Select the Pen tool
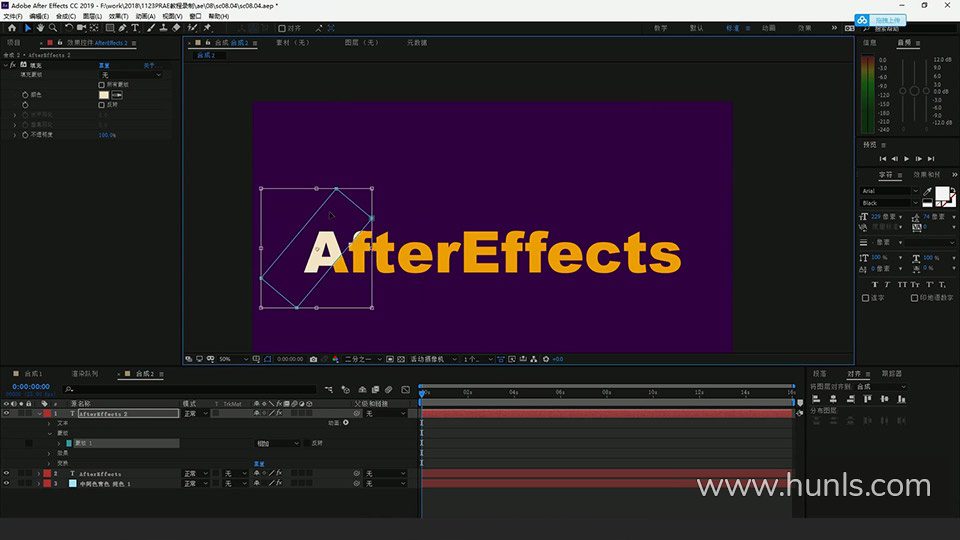 122,28
